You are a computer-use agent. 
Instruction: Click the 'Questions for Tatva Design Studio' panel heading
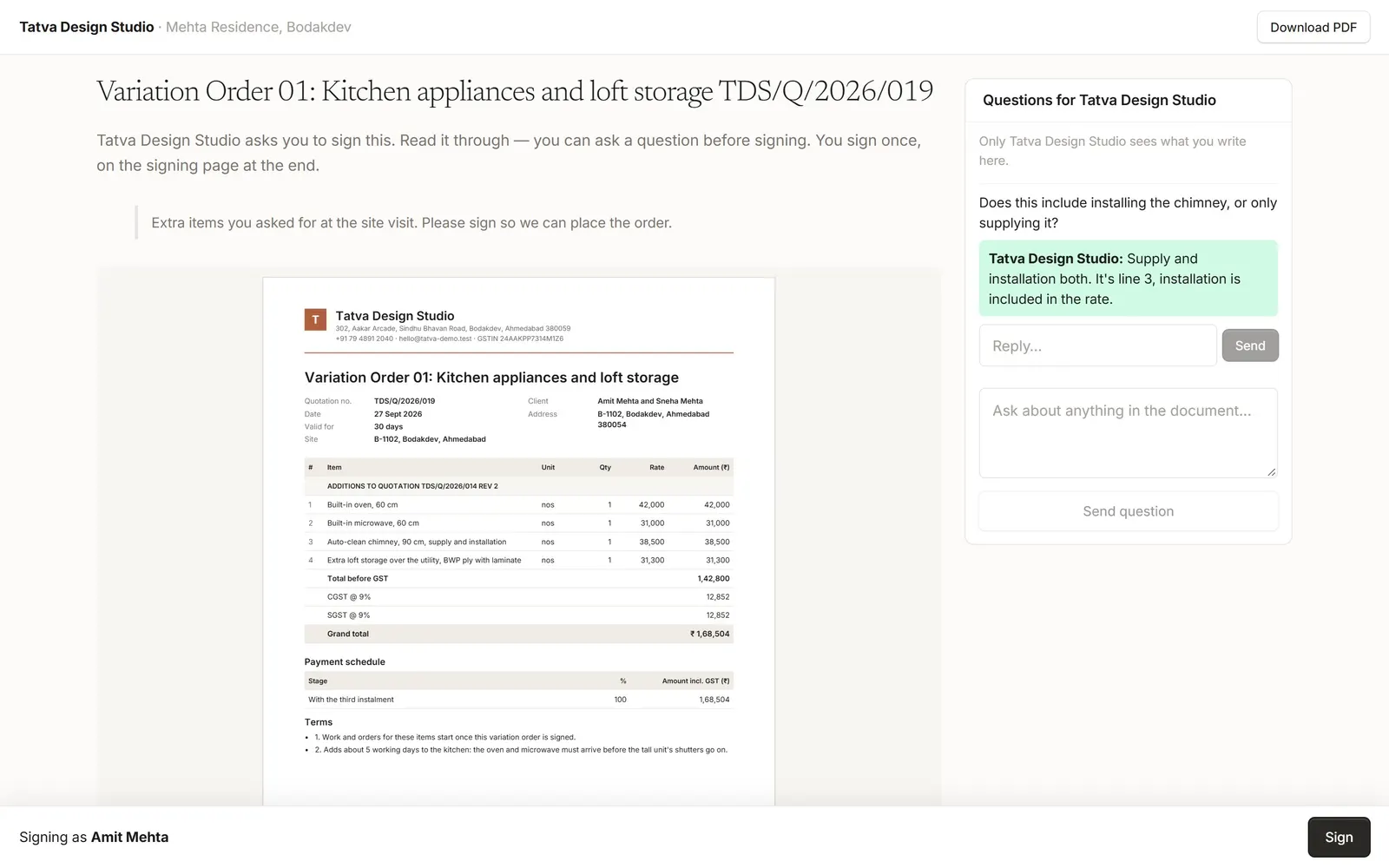(x=1099, y=100)
